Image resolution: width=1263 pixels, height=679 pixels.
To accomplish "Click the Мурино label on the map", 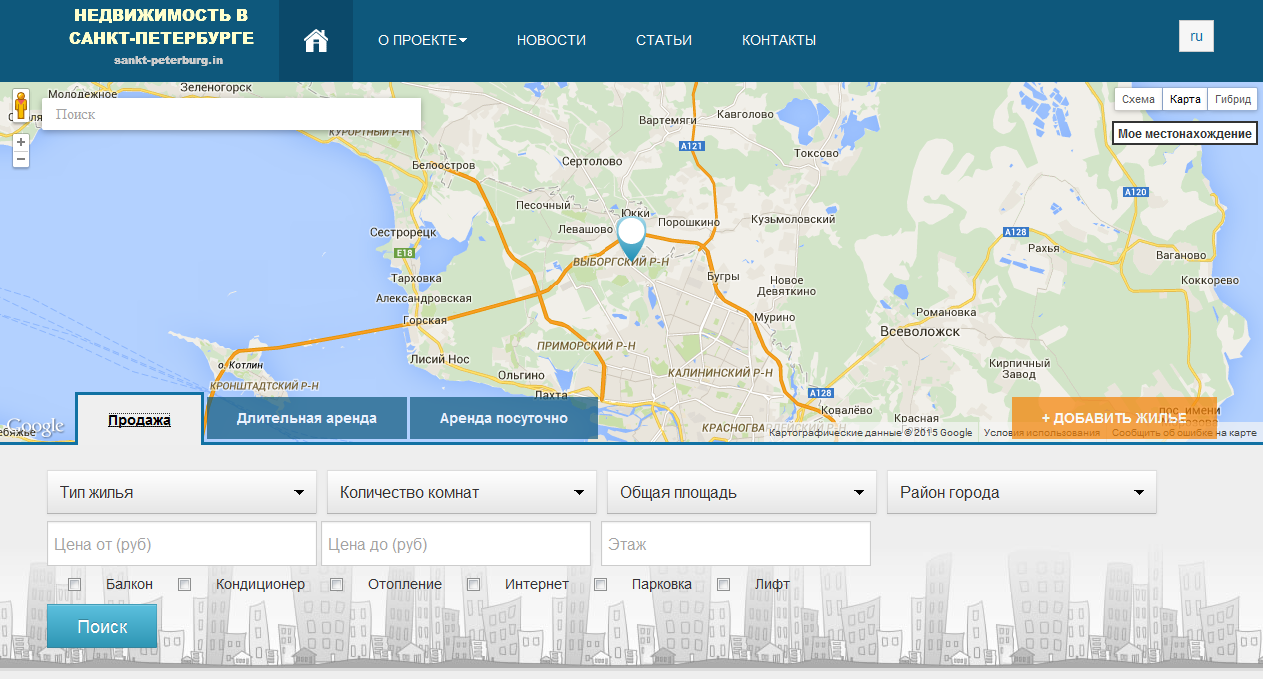I will [x=774, y=317].
